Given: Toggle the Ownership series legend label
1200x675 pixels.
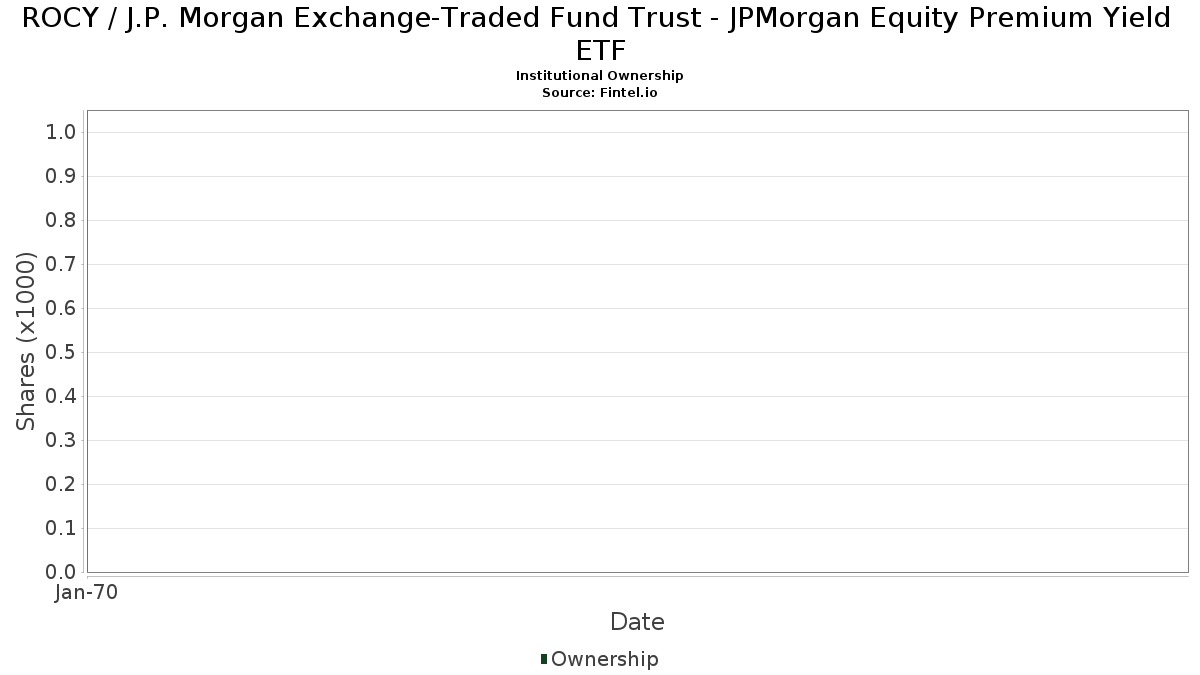Looking at the screenshot, I should [604, 659].
